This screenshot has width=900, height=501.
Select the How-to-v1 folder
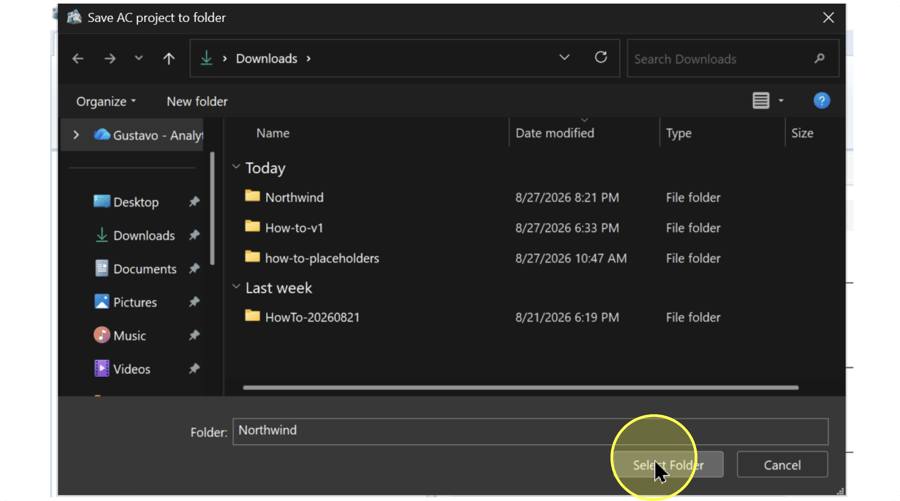294,228
